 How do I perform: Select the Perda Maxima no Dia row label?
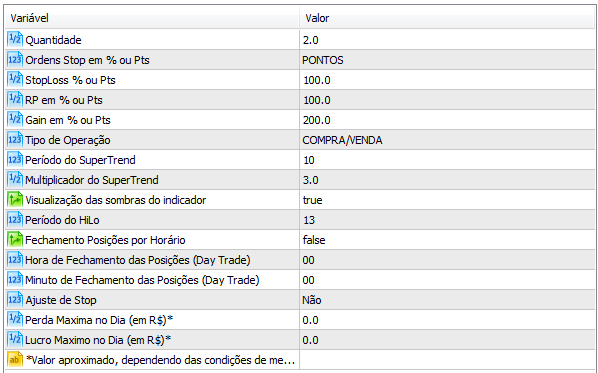point(99,320)
